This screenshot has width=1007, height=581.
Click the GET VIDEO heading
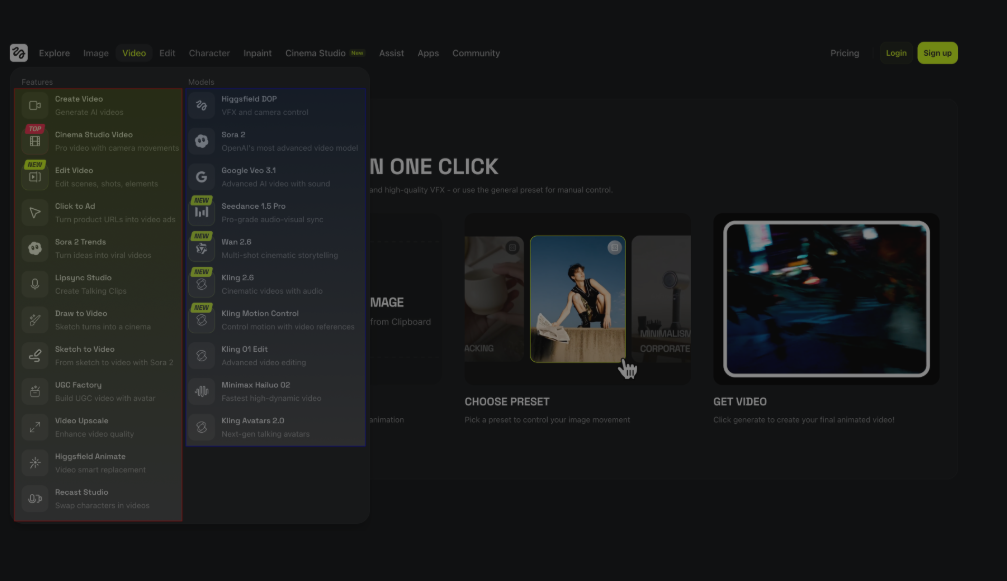point(740,402)
